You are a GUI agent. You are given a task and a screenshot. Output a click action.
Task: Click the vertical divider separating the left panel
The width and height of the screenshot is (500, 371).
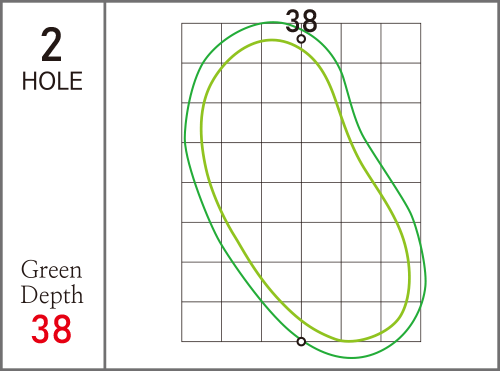[105, 185]
